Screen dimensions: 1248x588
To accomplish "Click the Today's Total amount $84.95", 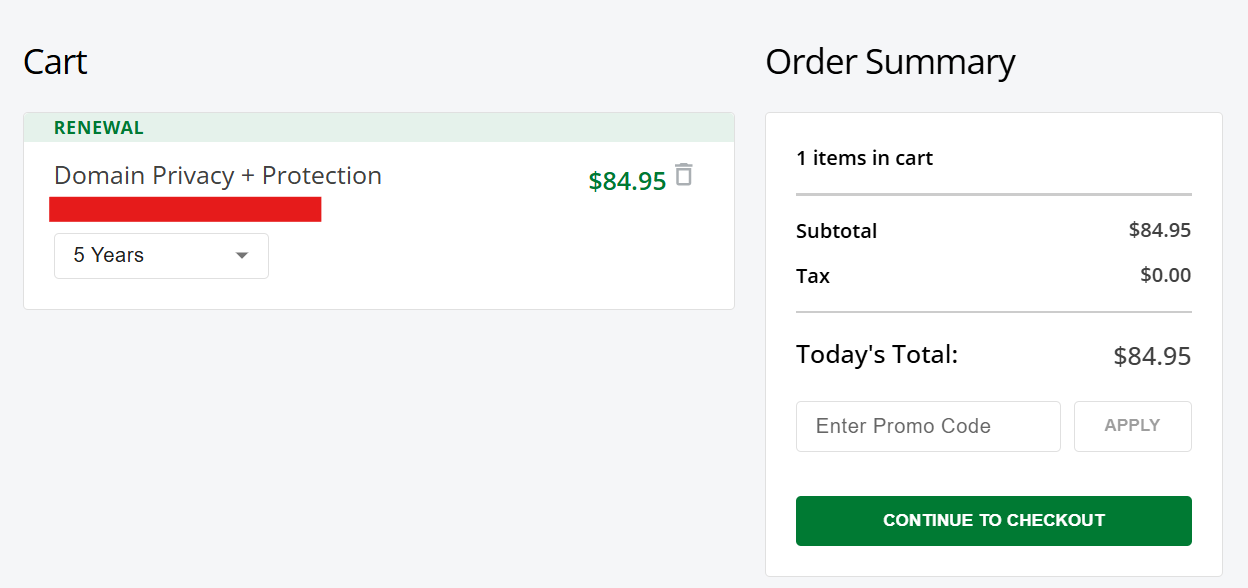I will tap(1152, 357).
